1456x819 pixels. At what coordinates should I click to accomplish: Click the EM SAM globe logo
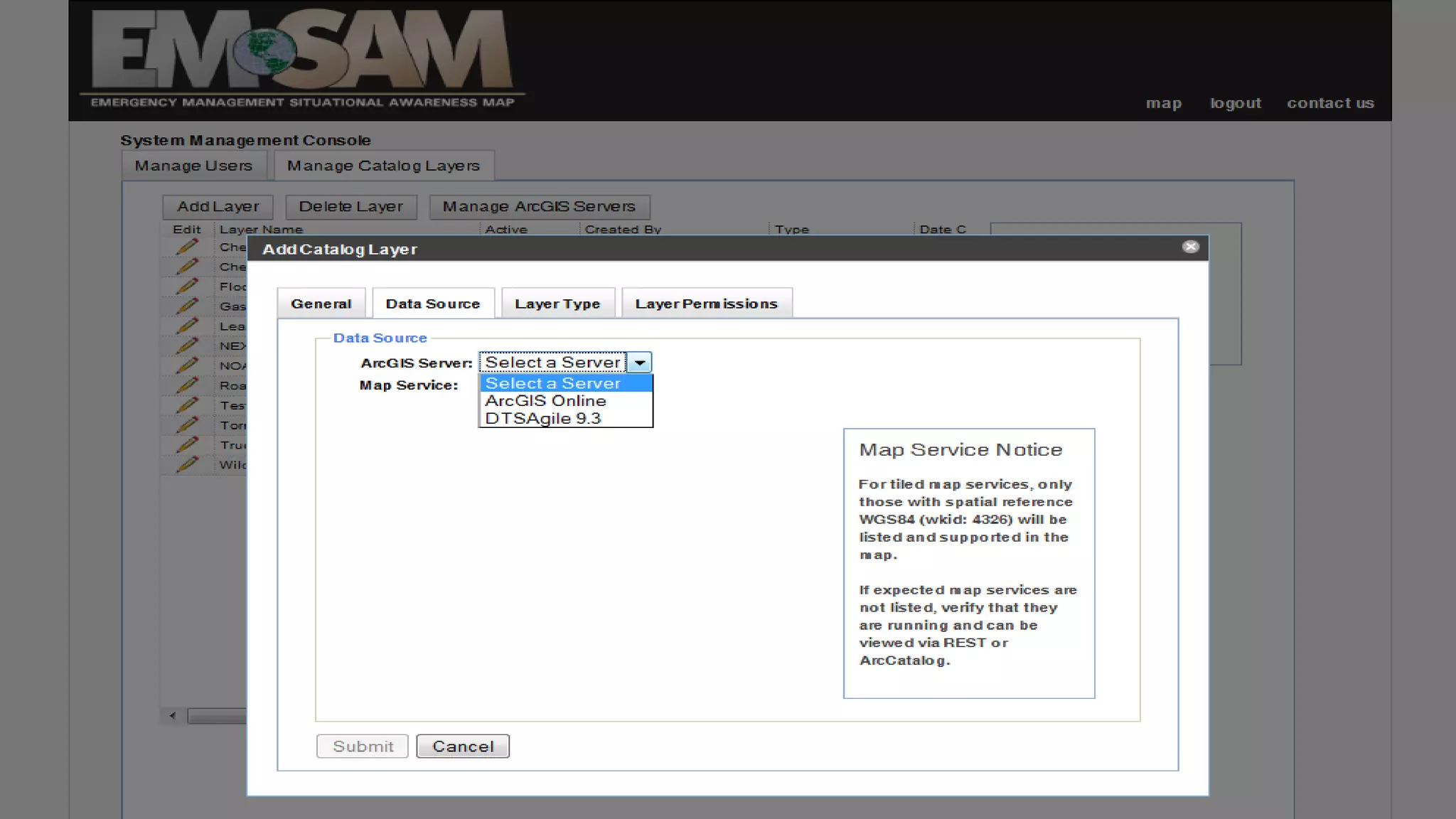pyautogui.click(x=264, y=51)
